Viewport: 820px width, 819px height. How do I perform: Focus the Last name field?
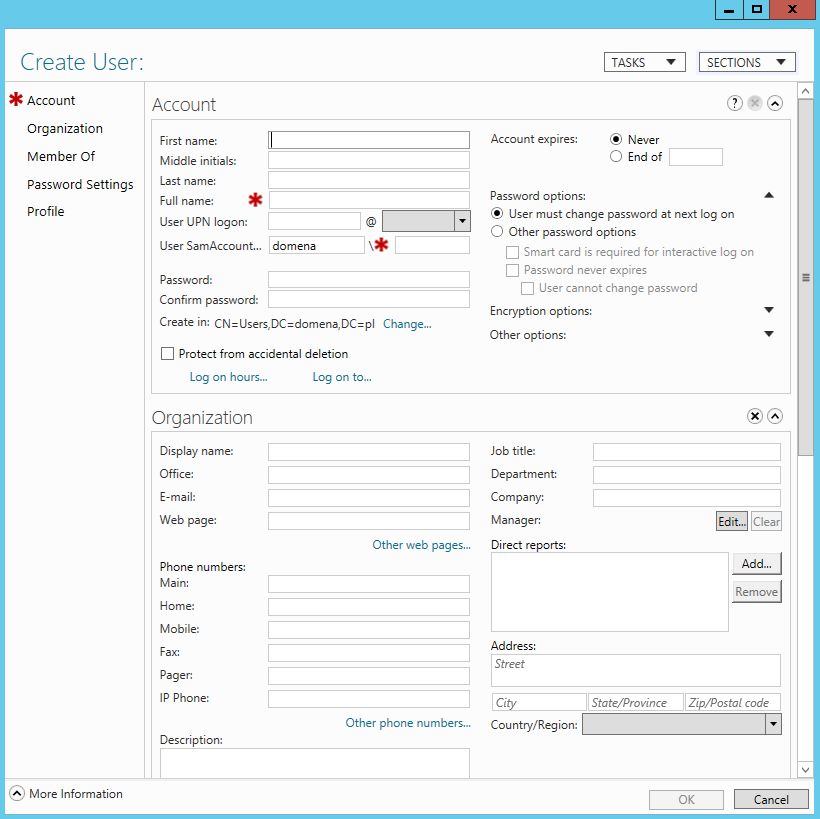(369, 180)
